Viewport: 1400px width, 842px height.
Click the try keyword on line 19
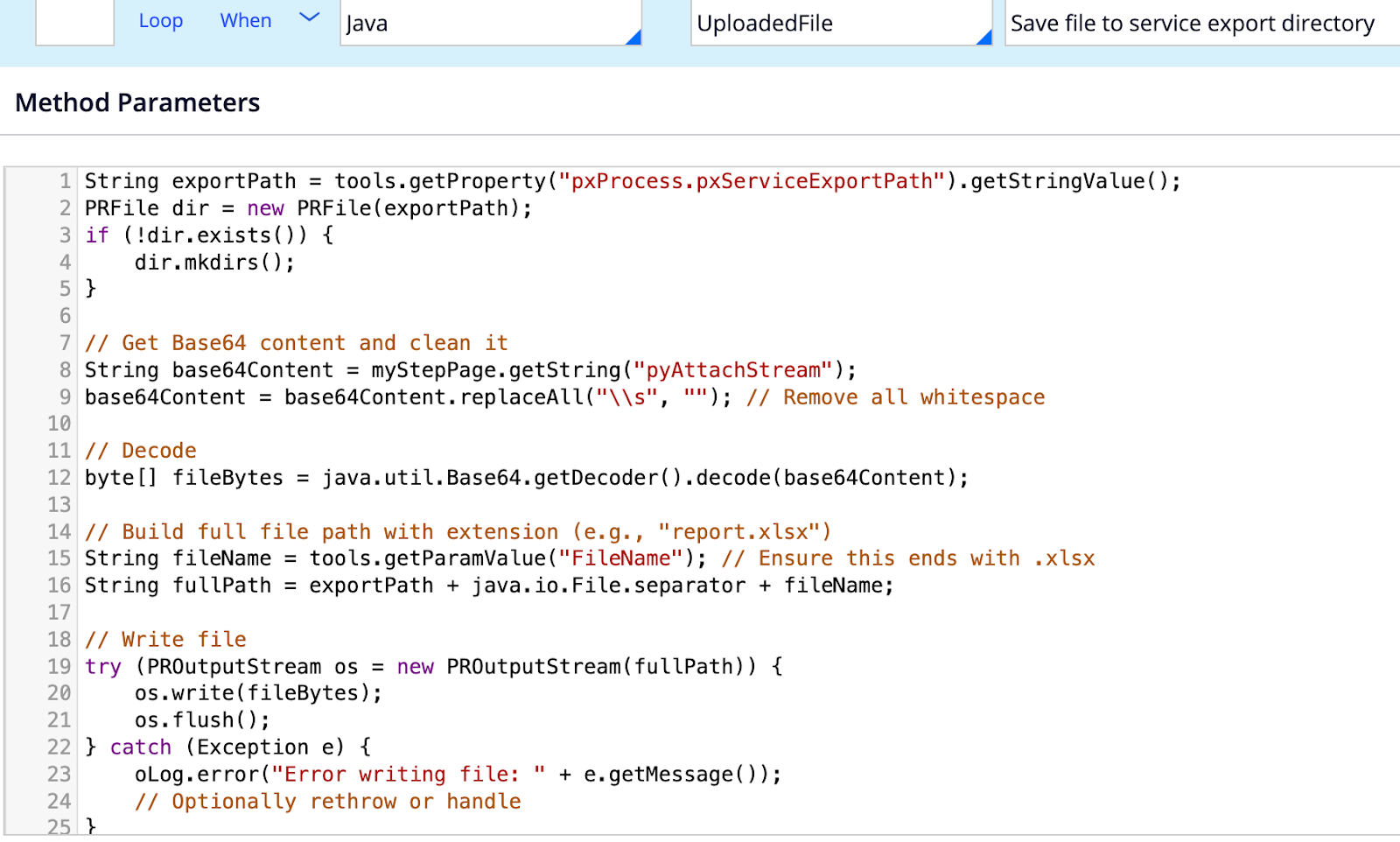tap(103, 667)
